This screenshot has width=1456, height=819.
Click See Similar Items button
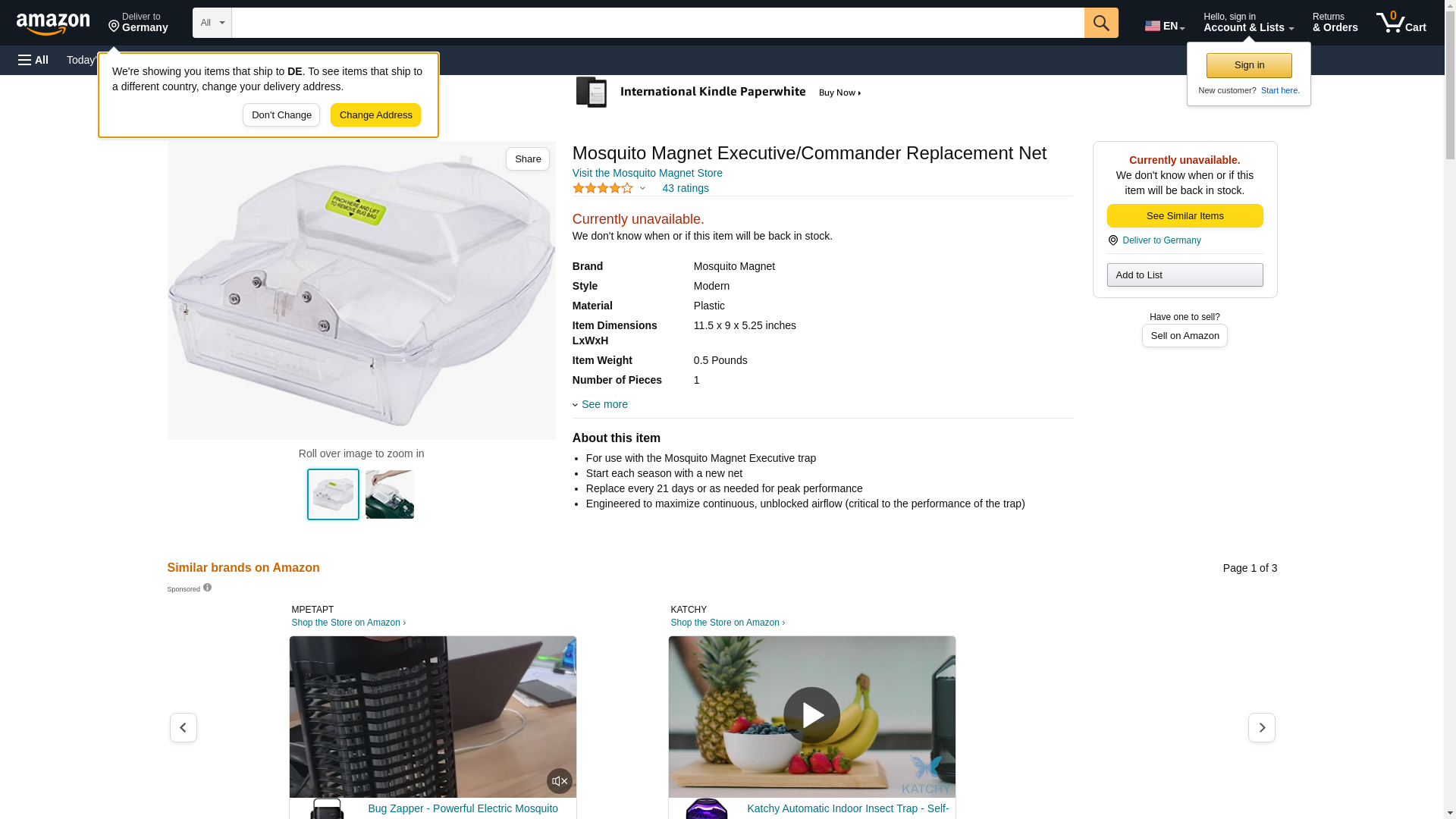pyautogui.click(x=1185, y=216)
